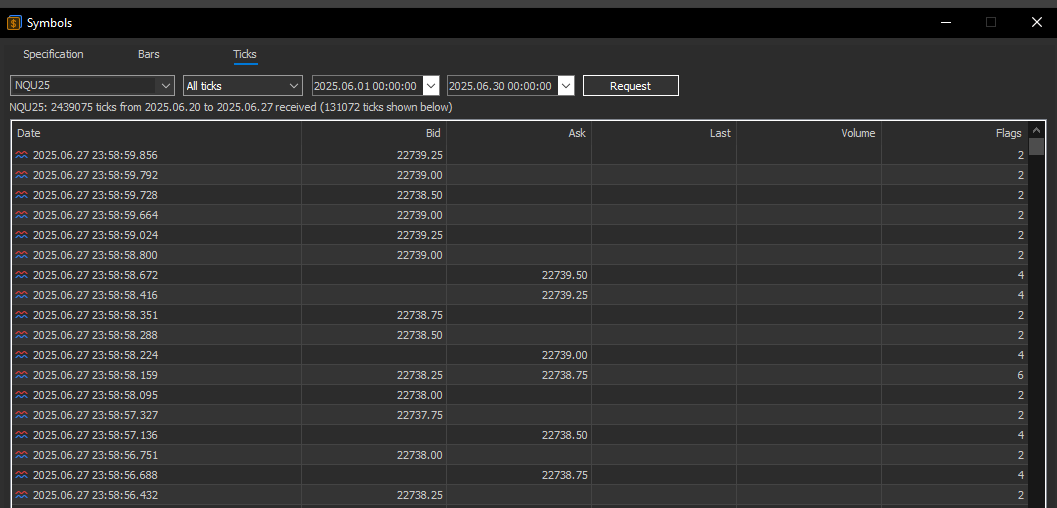Click tick icon for row 23:58:59.728
The height and width of the screenshot is (508, 1057).
pos(22,195)
